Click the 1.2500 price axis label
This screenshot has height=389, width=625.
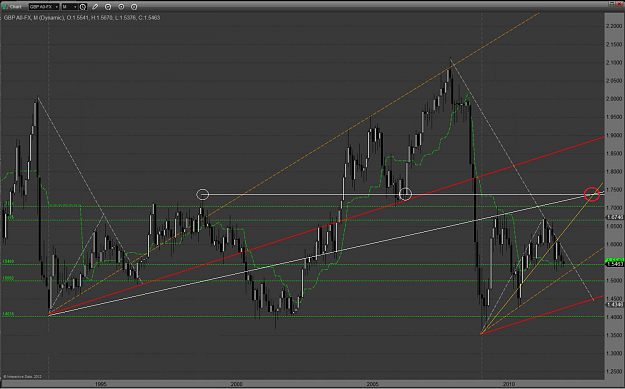click(x=614, y=371)
